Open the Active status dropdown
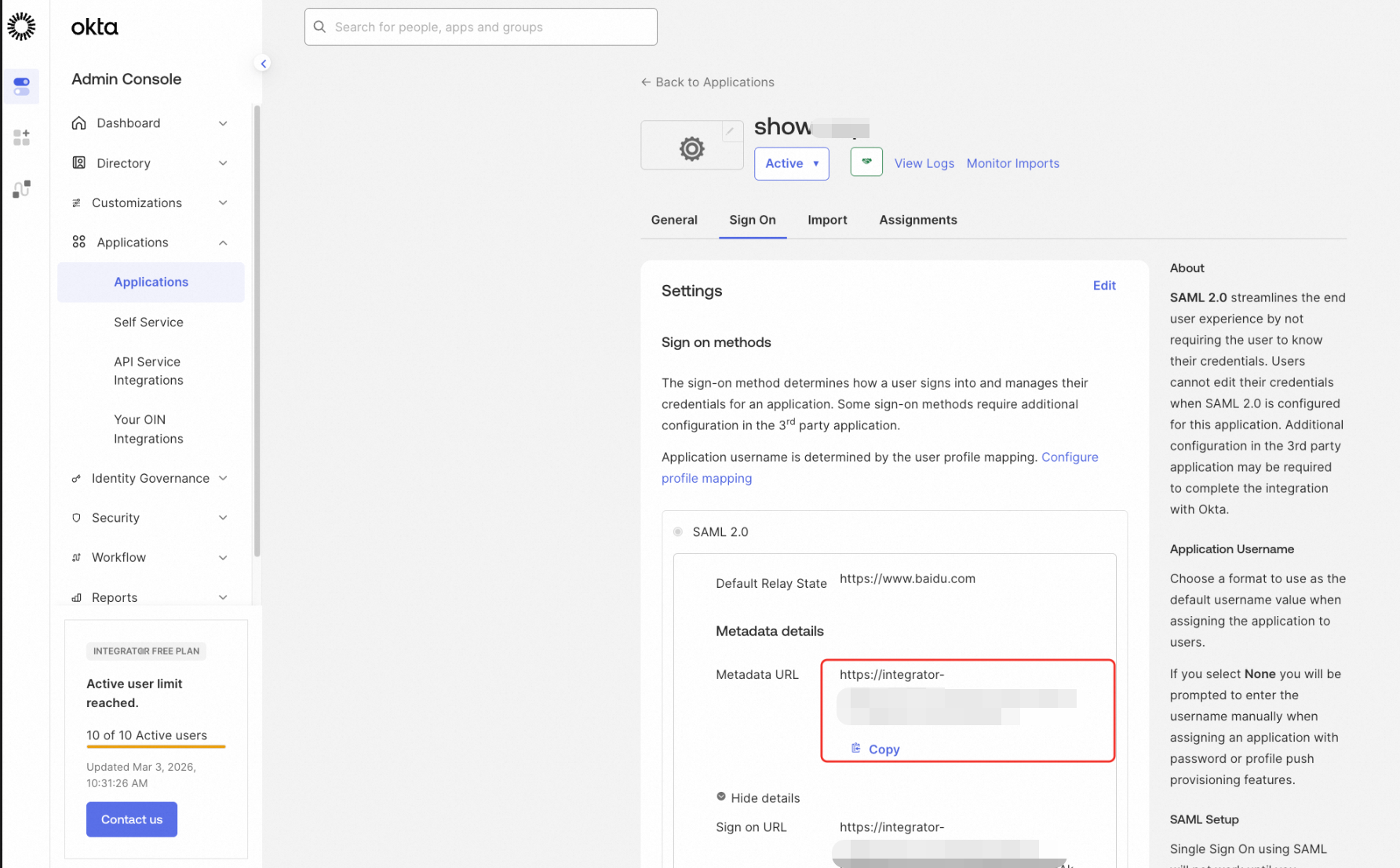Viewport: 1400px width, 868px height. coord(792,163)
